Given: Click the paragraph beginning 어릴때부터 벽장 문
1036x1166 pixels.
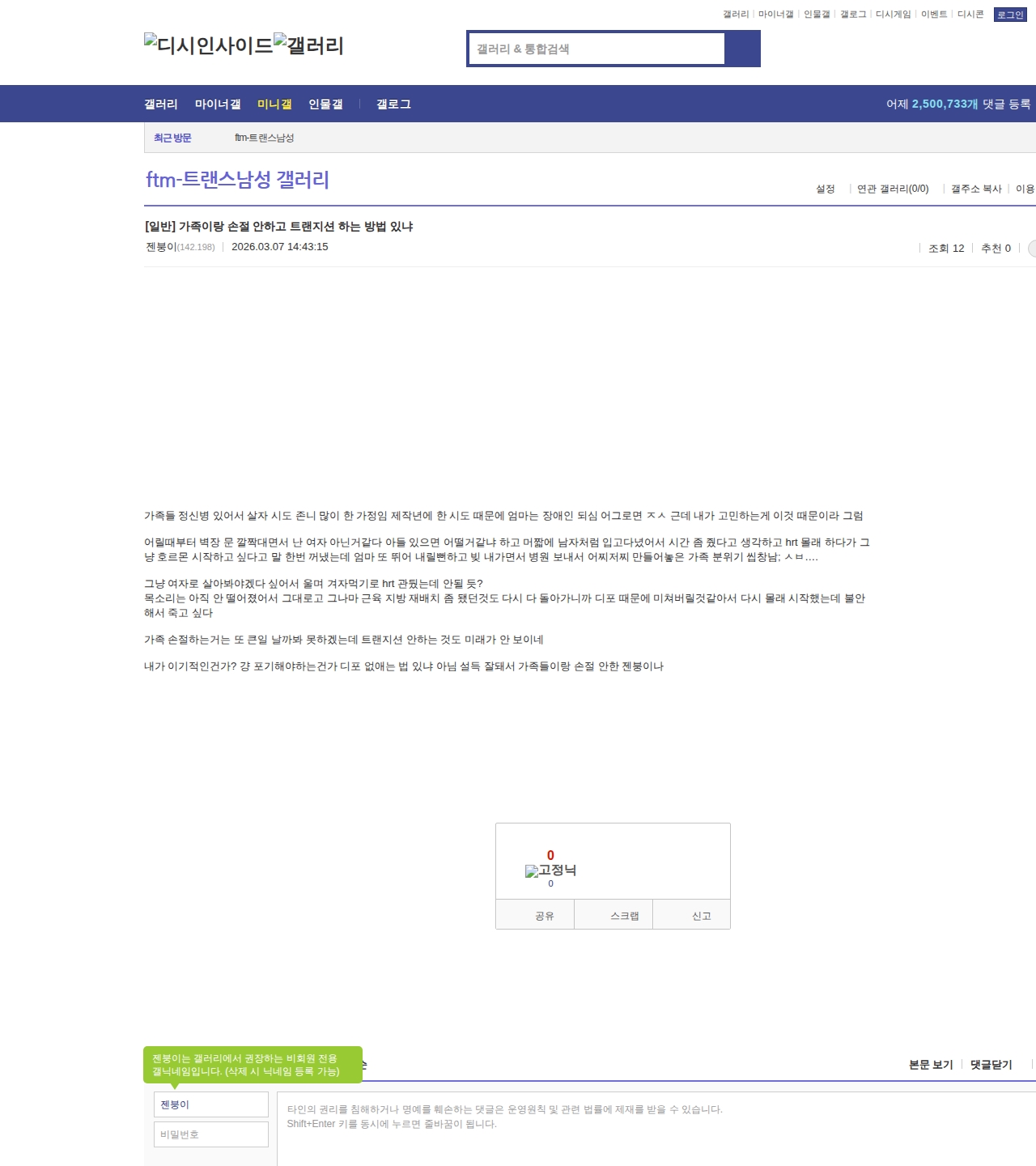Looking at the screenshot, I should [507, 550].
